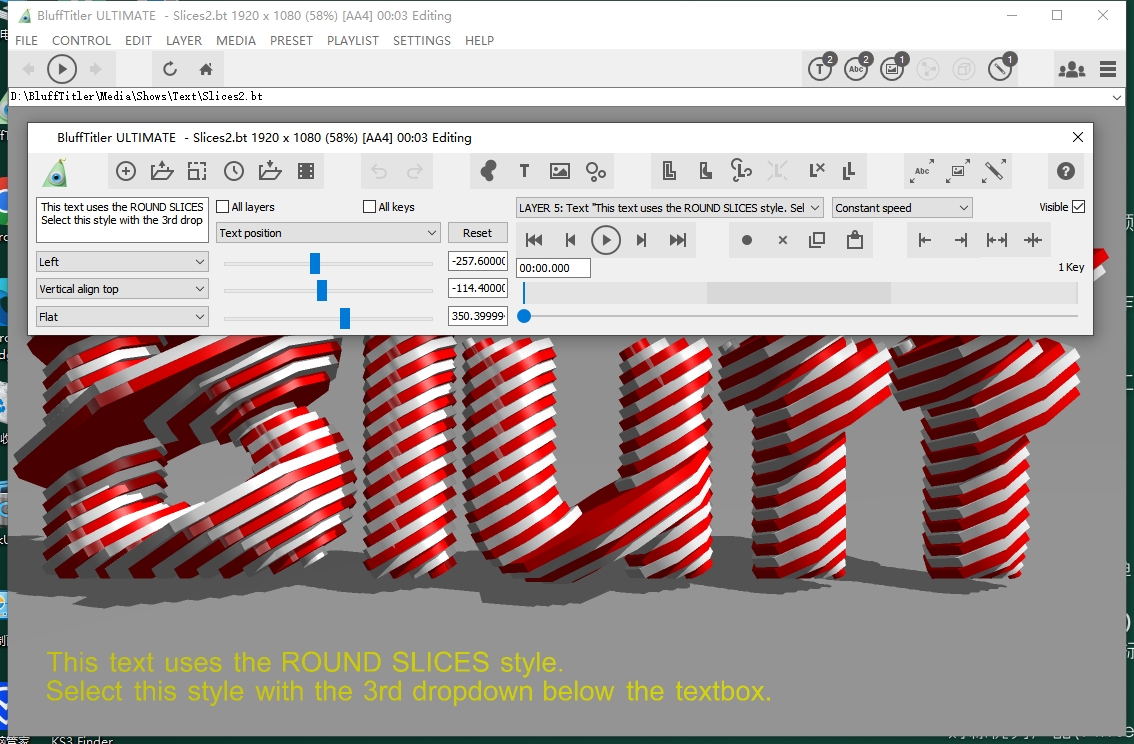Open the SETTINGS menu

click(x=422, y=40)
